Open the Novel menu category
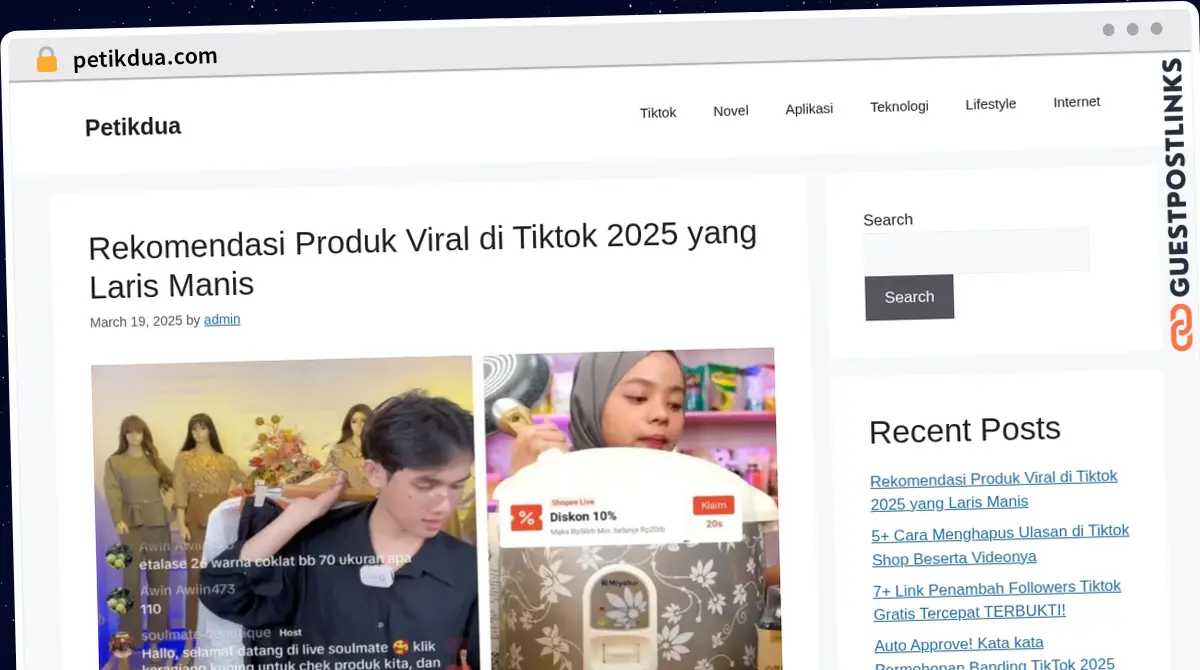The width and height of the screenshot is (1200, 670). (x=731, y=110)
